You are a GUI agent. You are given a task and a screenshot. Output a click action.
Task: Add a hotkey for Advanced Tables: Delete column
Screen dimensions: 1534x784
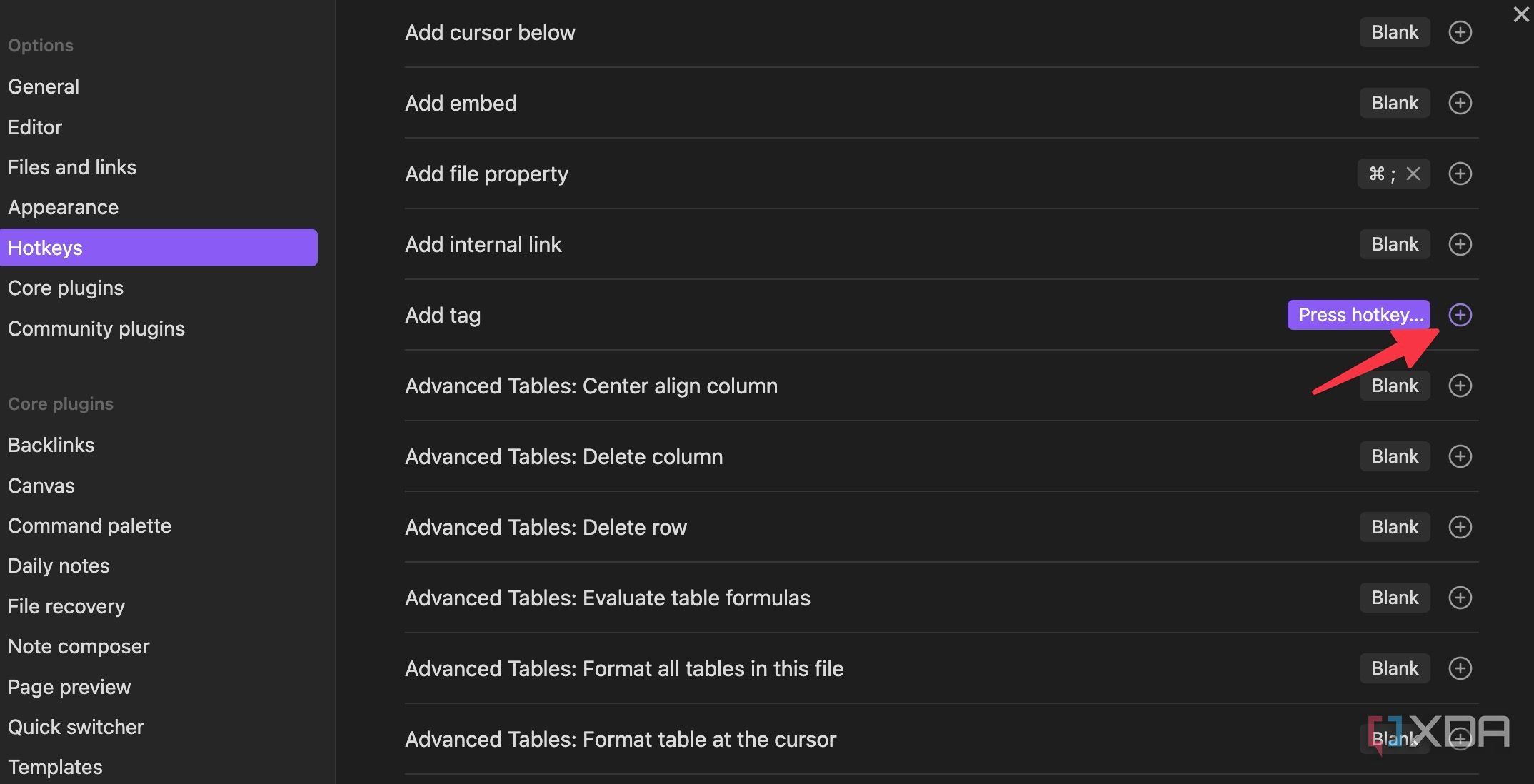[x=1460, y=456]
